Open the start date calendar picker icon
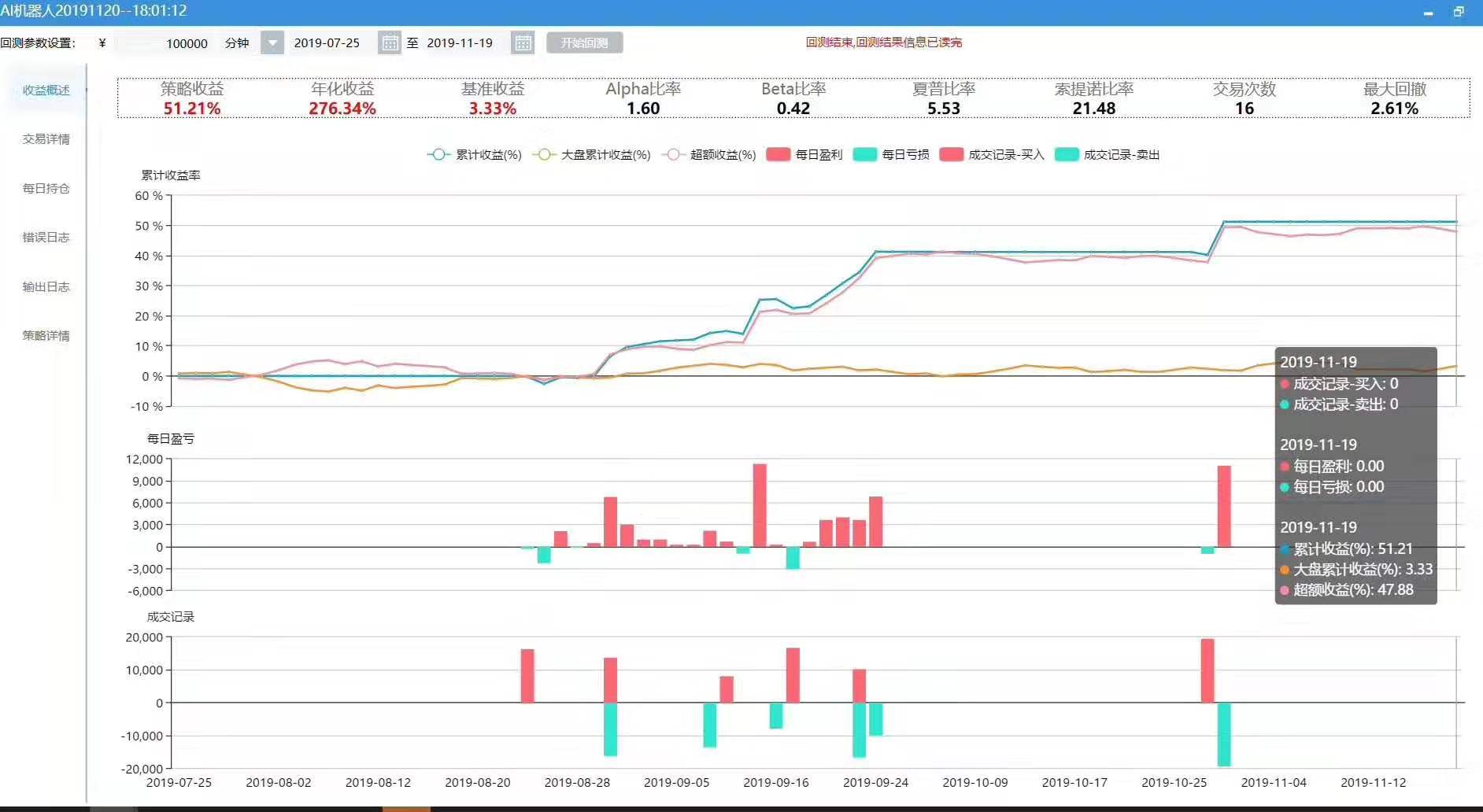 click(x=389, y=42)
